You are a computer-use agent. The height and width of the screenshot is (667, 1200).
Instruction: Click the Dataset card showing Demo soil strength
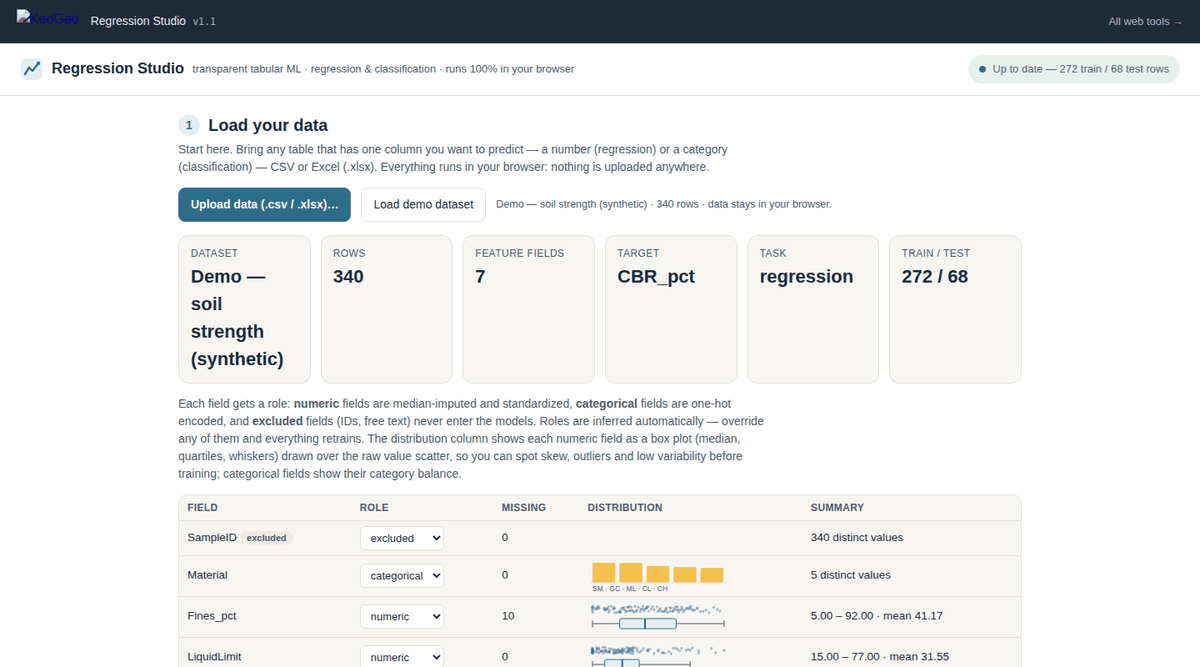click(x=245, y=309)
